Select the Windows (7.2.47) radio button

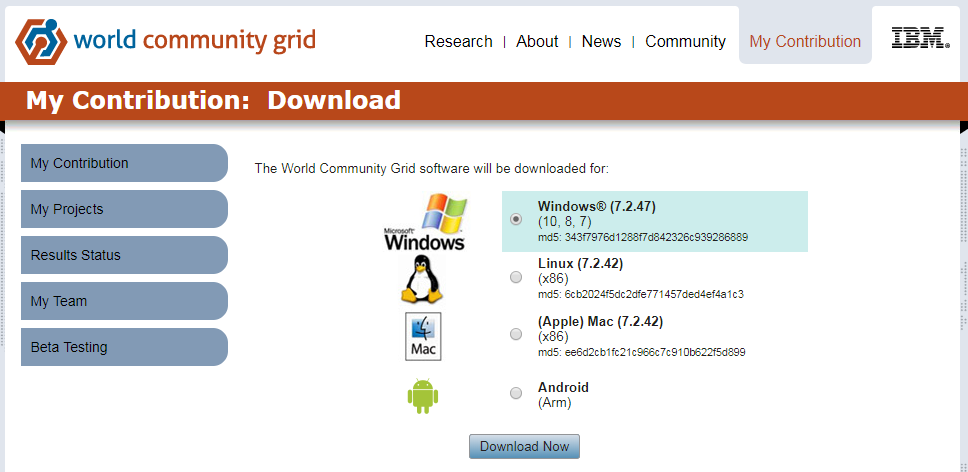[x=516, y=219]
